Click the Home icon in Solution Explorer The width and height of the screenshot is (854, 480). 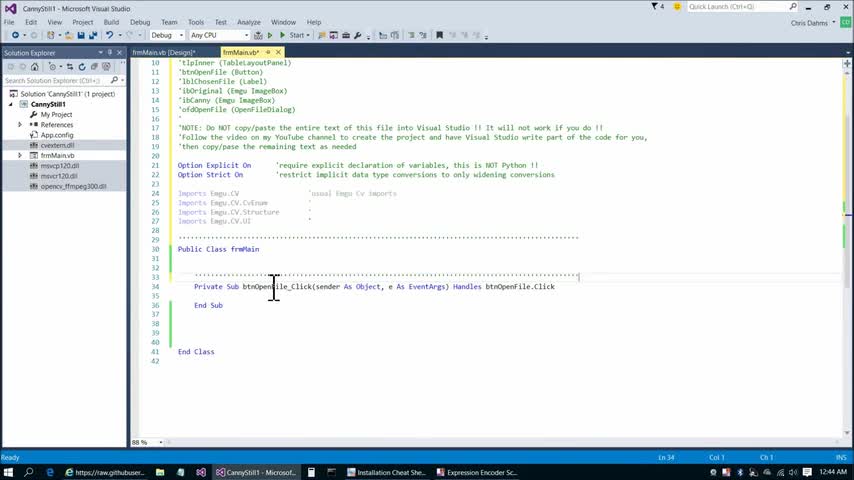click(x=35, y=66)
